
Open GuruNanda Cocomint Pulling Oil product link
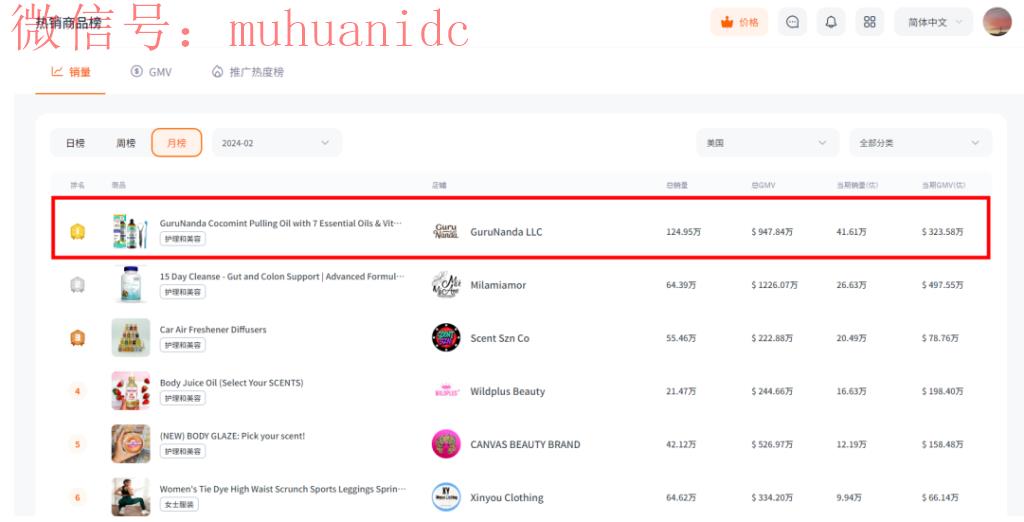(x=281, y=223)
